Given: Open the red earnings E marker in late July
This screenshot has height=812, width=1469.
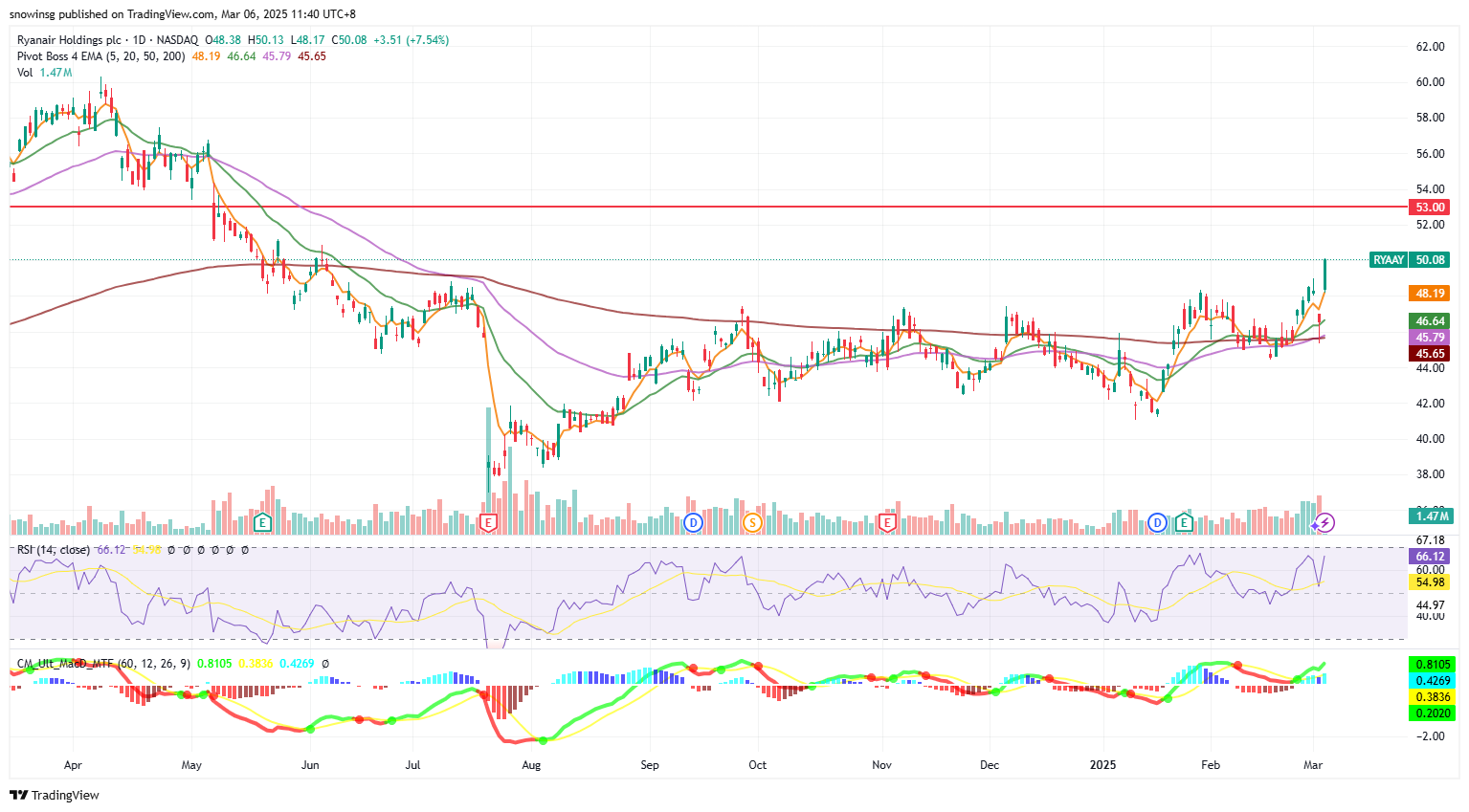Looking at the screenshot, I should [489, 522].
